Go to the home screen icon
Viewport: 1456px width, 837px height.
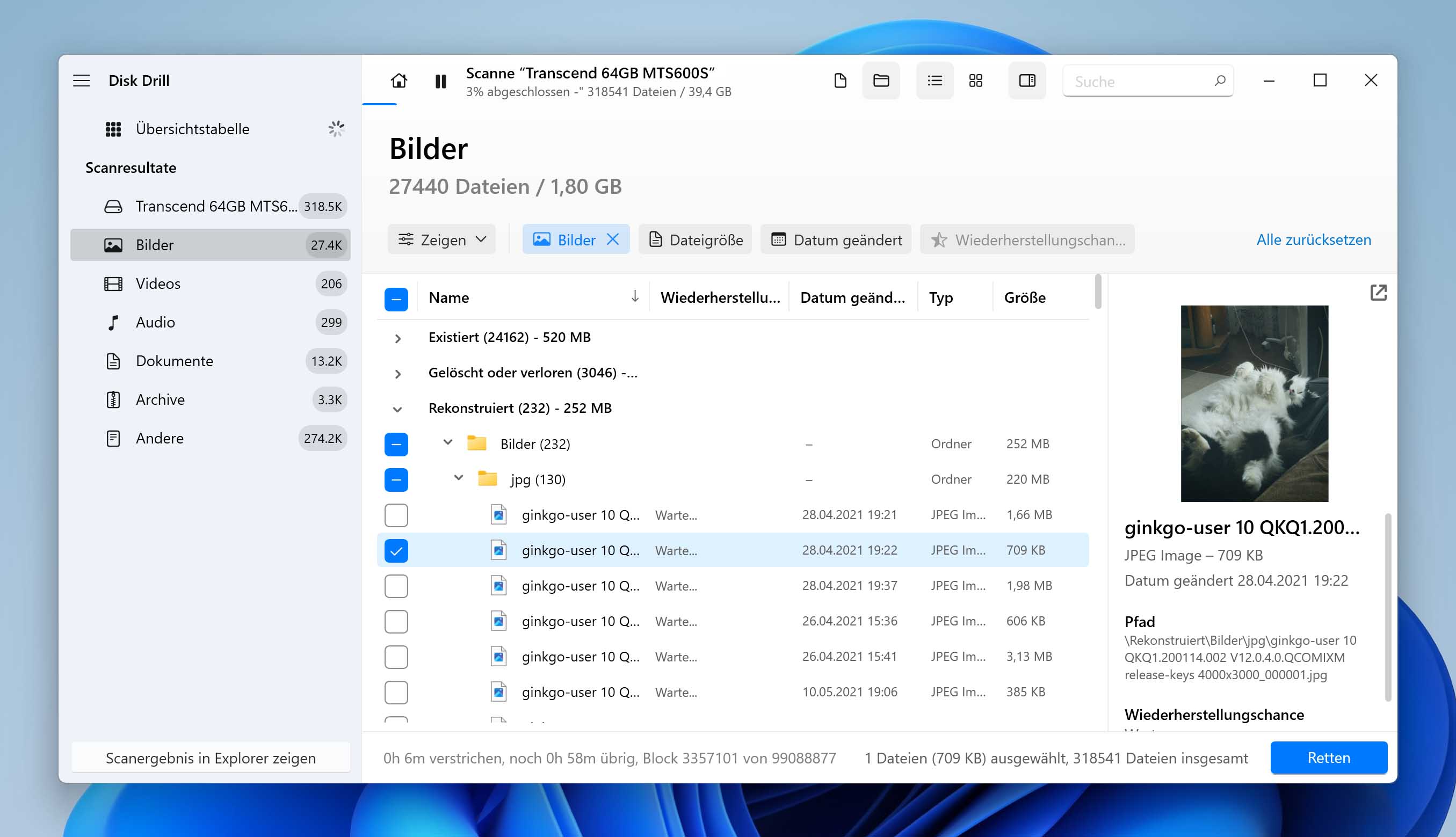[399, 81]
